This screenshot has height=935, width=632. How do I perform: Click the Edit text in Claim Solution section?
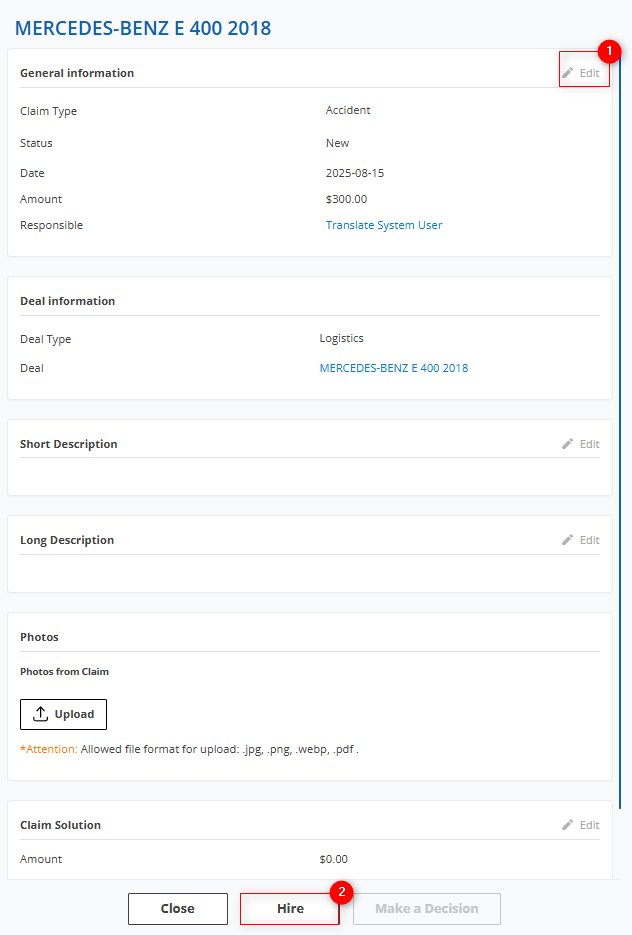[x=590, y=825]
